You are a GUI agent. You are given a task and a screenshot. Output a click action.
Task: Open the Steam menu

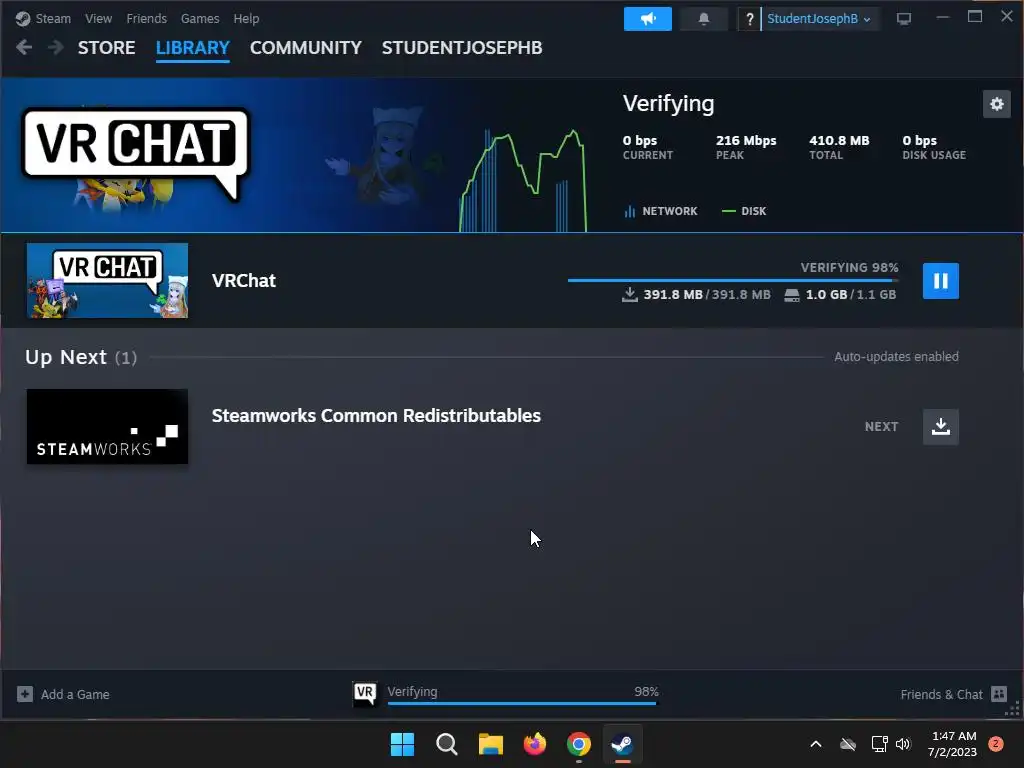[53, 19]
